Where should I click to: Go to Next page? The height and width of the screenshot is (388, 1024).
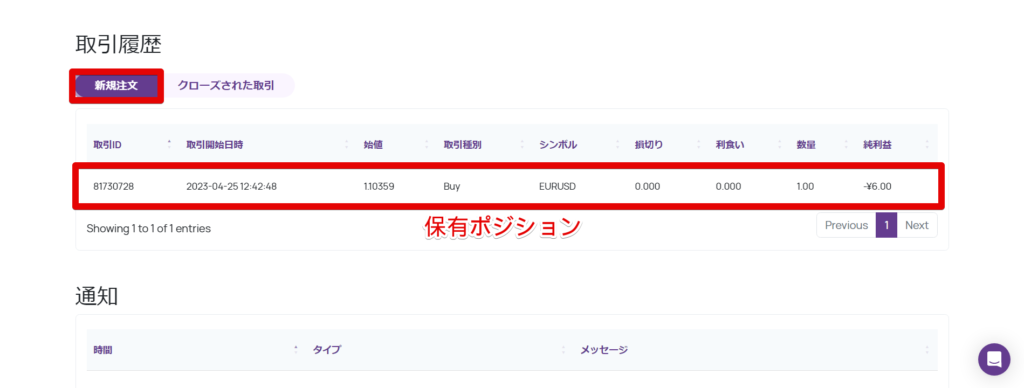pyautogui.click(x=917, y=225)
